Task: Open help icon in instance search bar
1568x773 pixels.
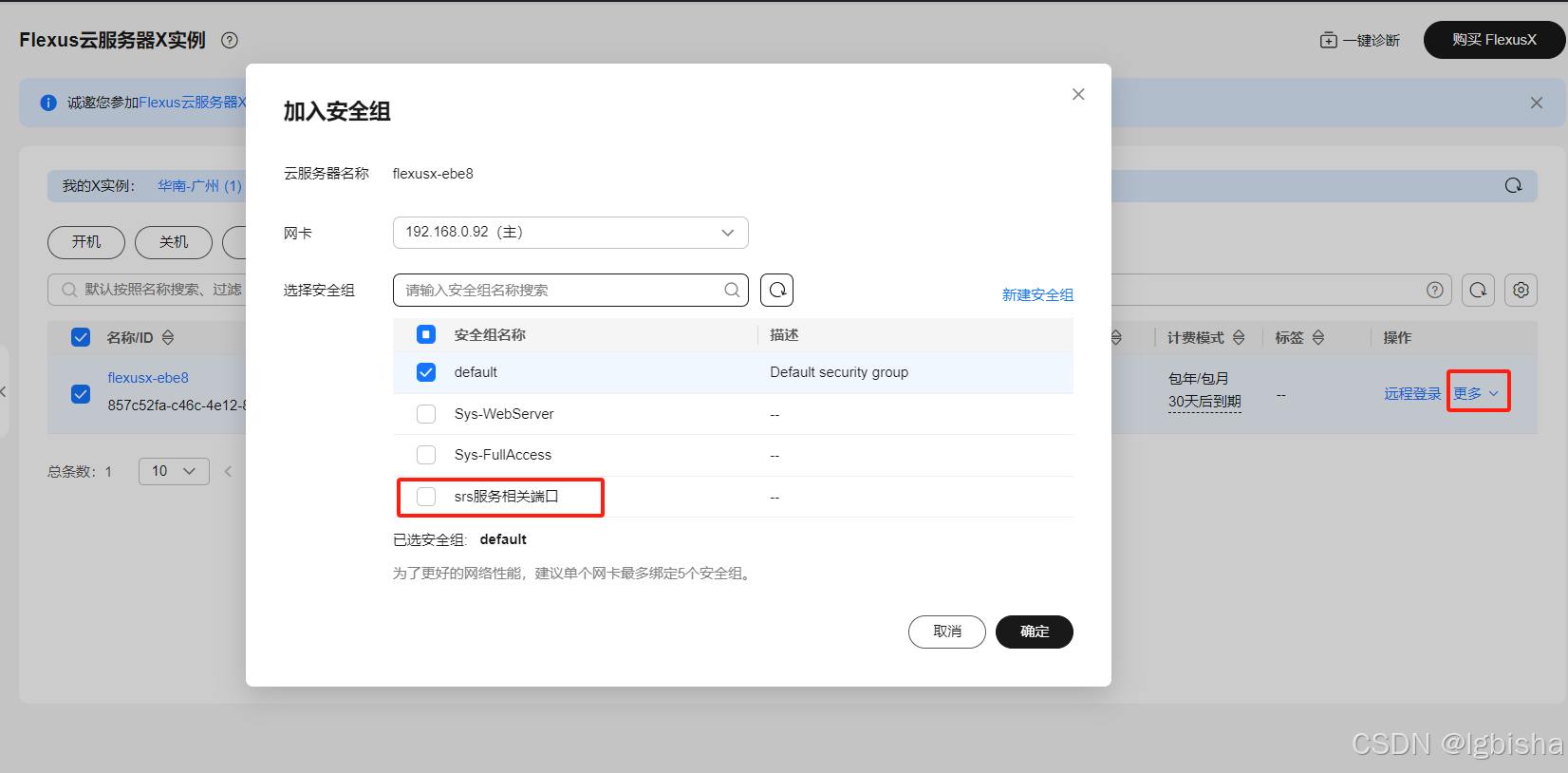Action: [1435, 290]
